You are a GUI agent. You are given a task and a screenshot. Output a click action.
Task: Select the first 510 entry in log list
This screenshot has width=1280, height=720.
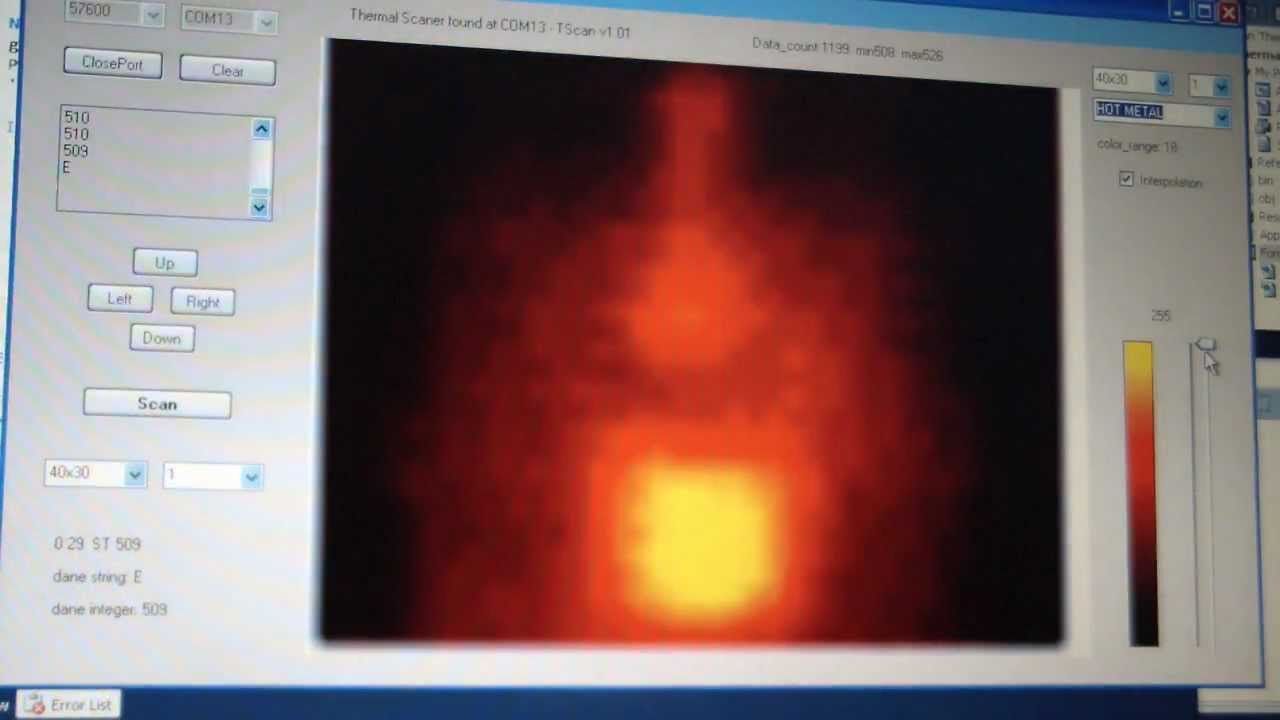(x=76, y=117)
